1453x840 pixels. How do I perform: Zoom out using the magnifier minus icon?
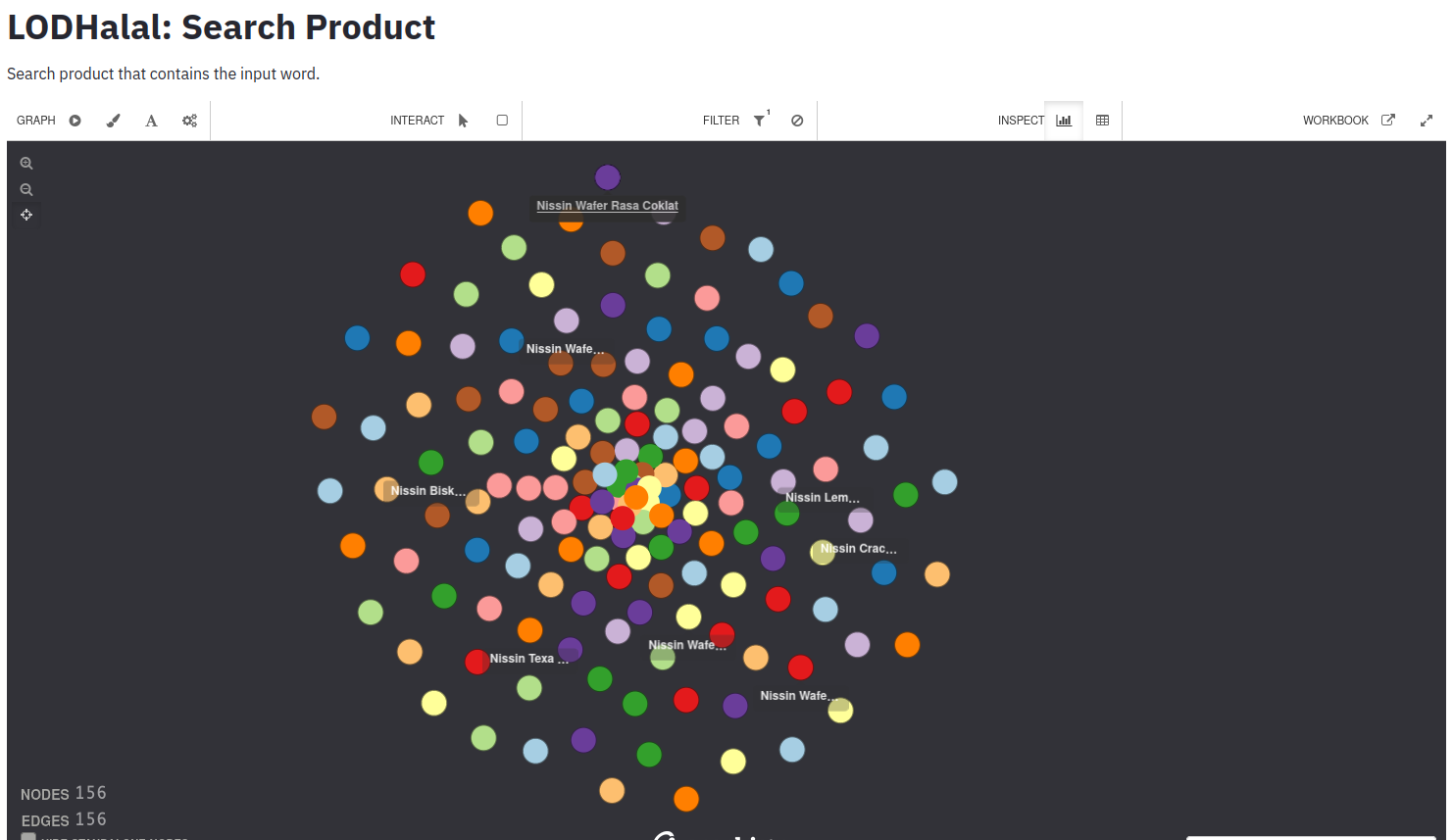point(26,189)
